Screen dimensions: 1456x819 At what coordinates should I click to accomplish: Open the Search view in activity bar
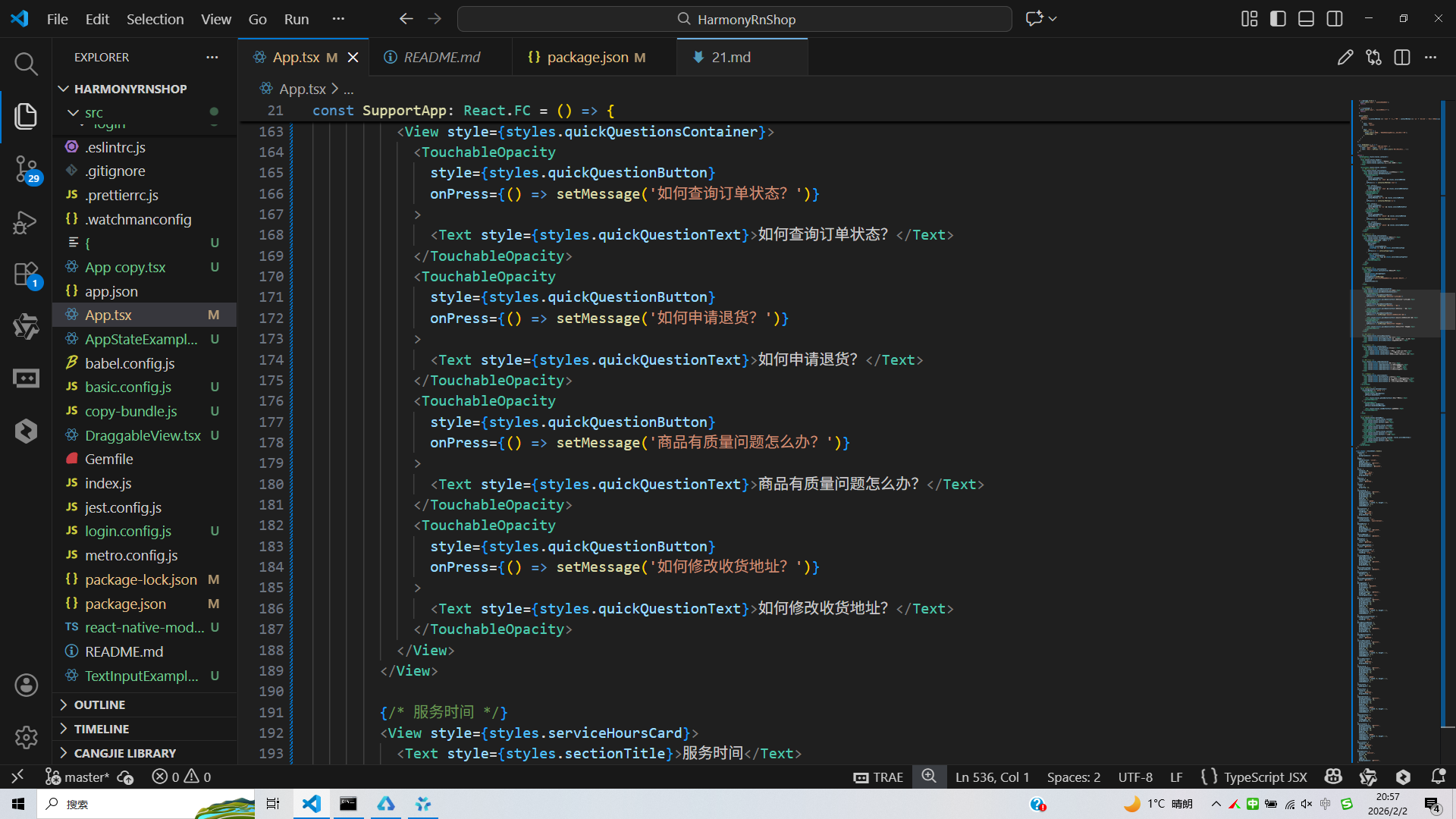pyautogui.click(x=26, y=64)
